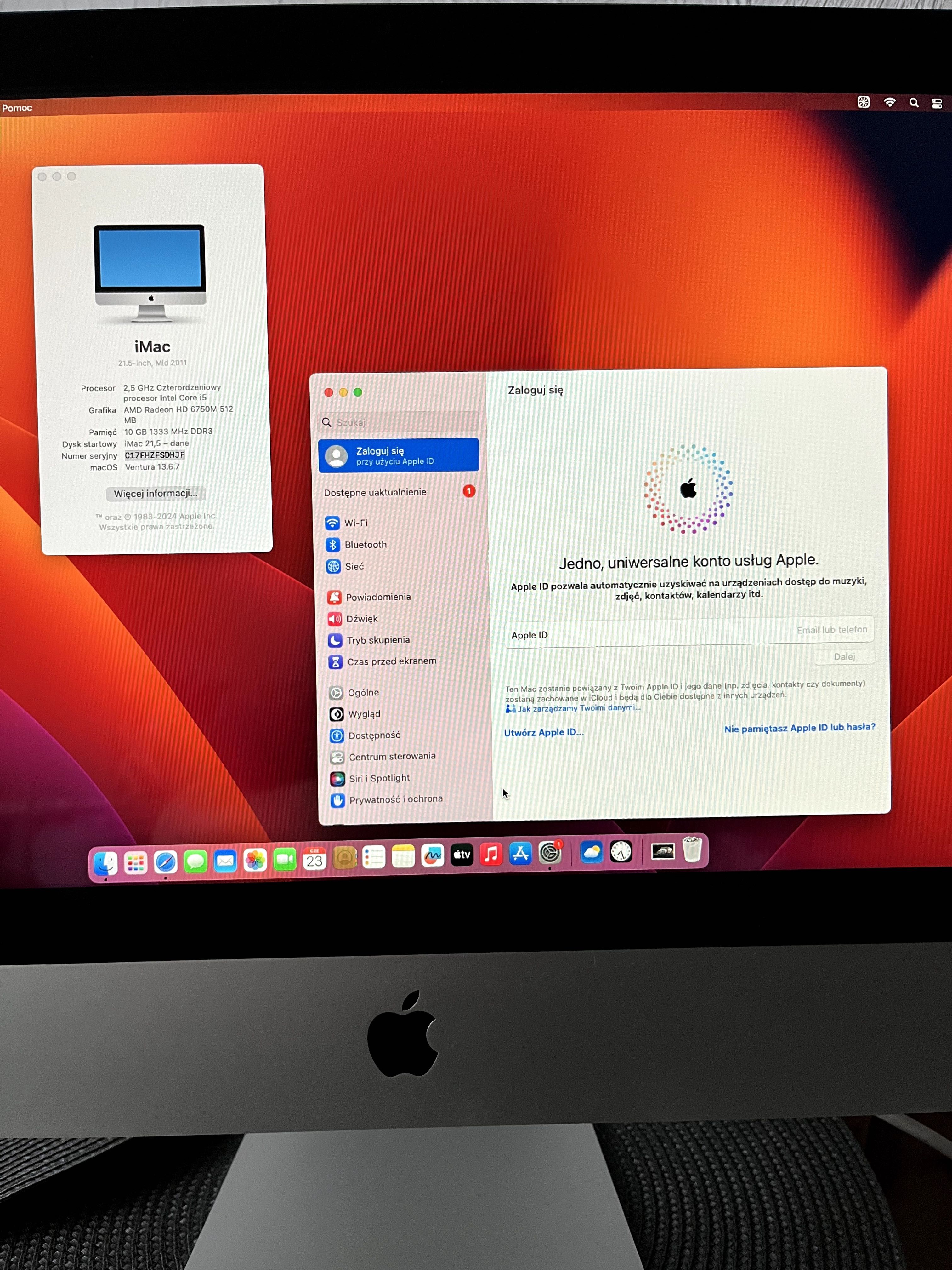952x1270 pixels.
Task: Open Photos from the Dock
Action: coord(255,860)
